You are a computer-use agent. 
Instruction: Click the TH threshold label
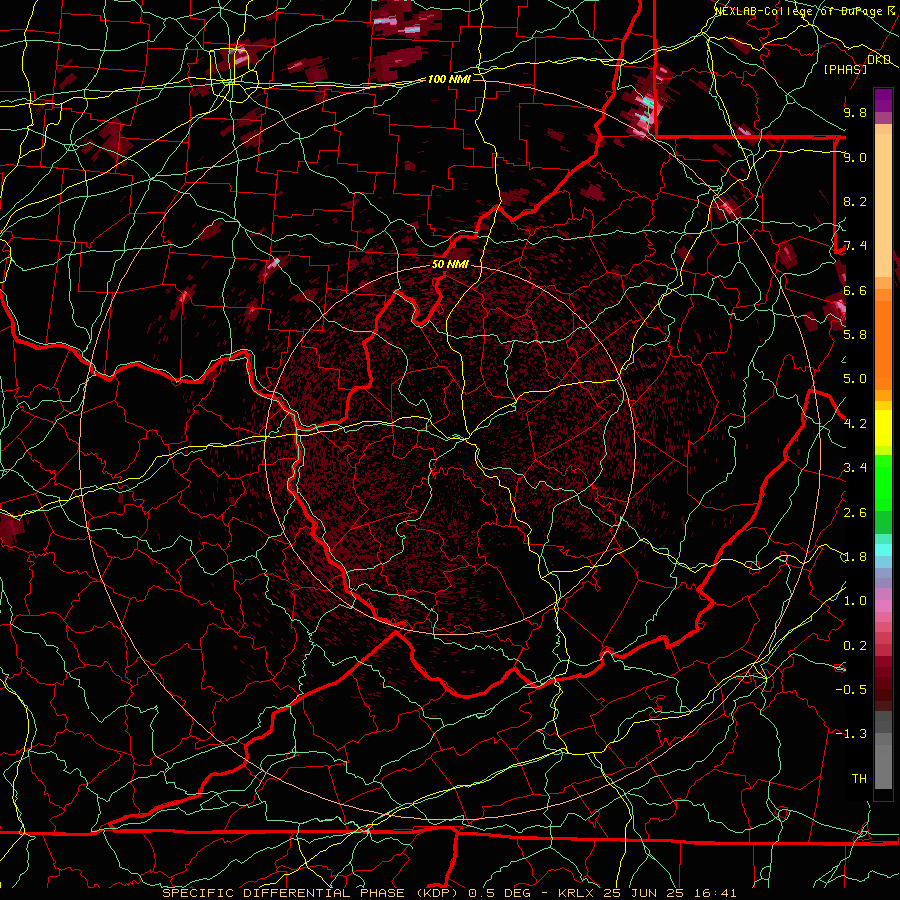coord(859,779)
